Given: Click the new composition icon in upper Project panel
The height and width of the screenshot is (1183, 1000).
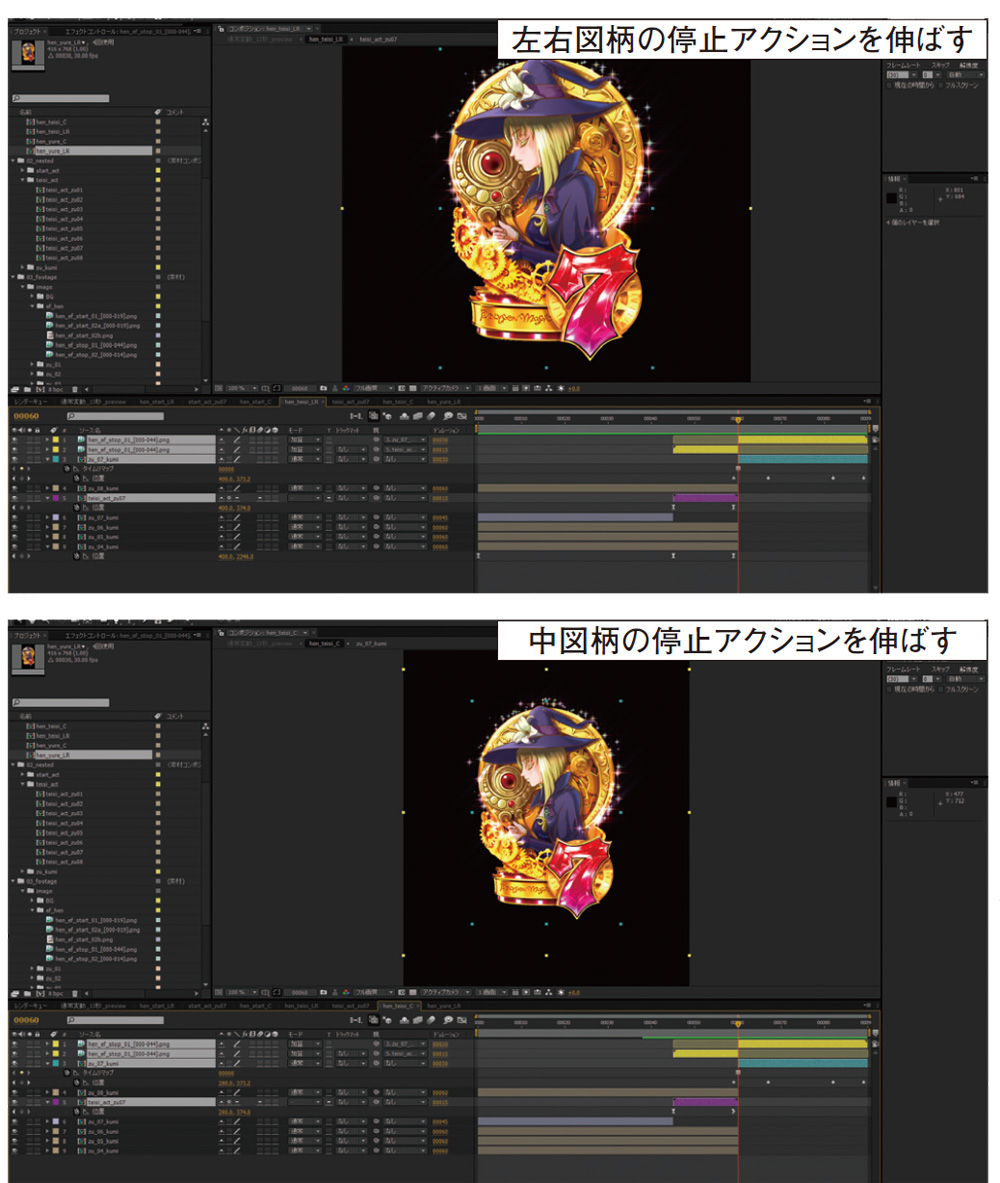Looking at the screenshot, I should 39,389.
